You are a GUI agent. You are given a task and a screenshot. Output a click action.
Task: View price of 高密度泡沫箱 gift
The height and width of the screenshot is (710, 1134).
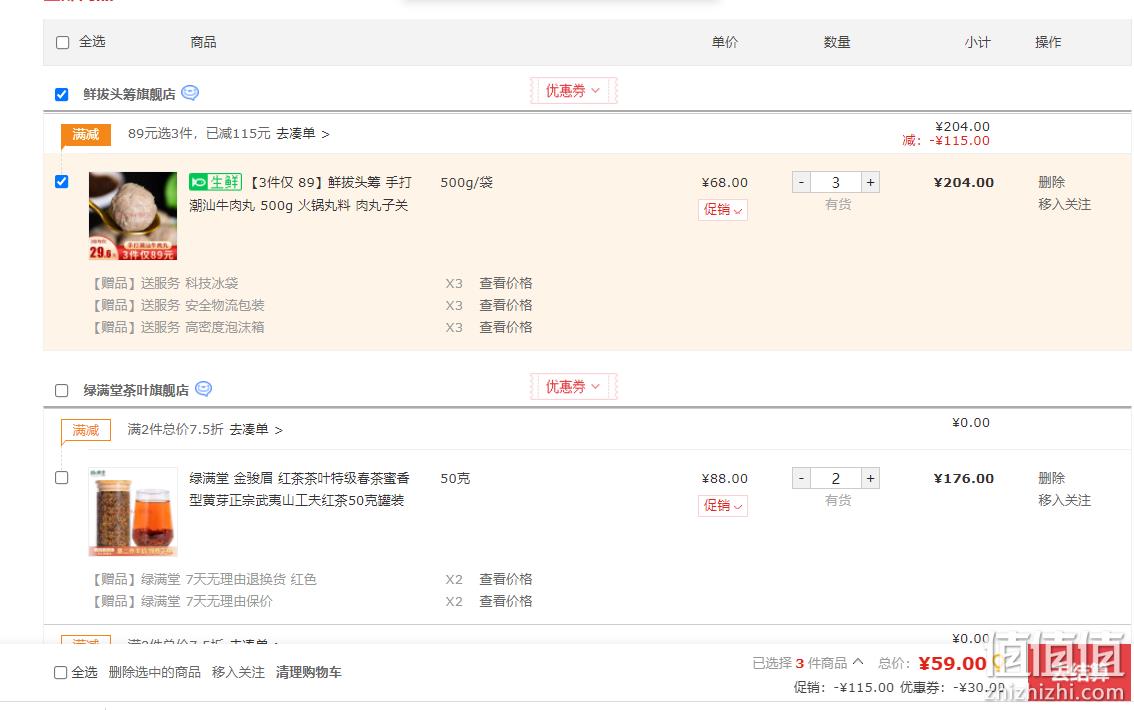pyautogui.click(x=506, y=328)
